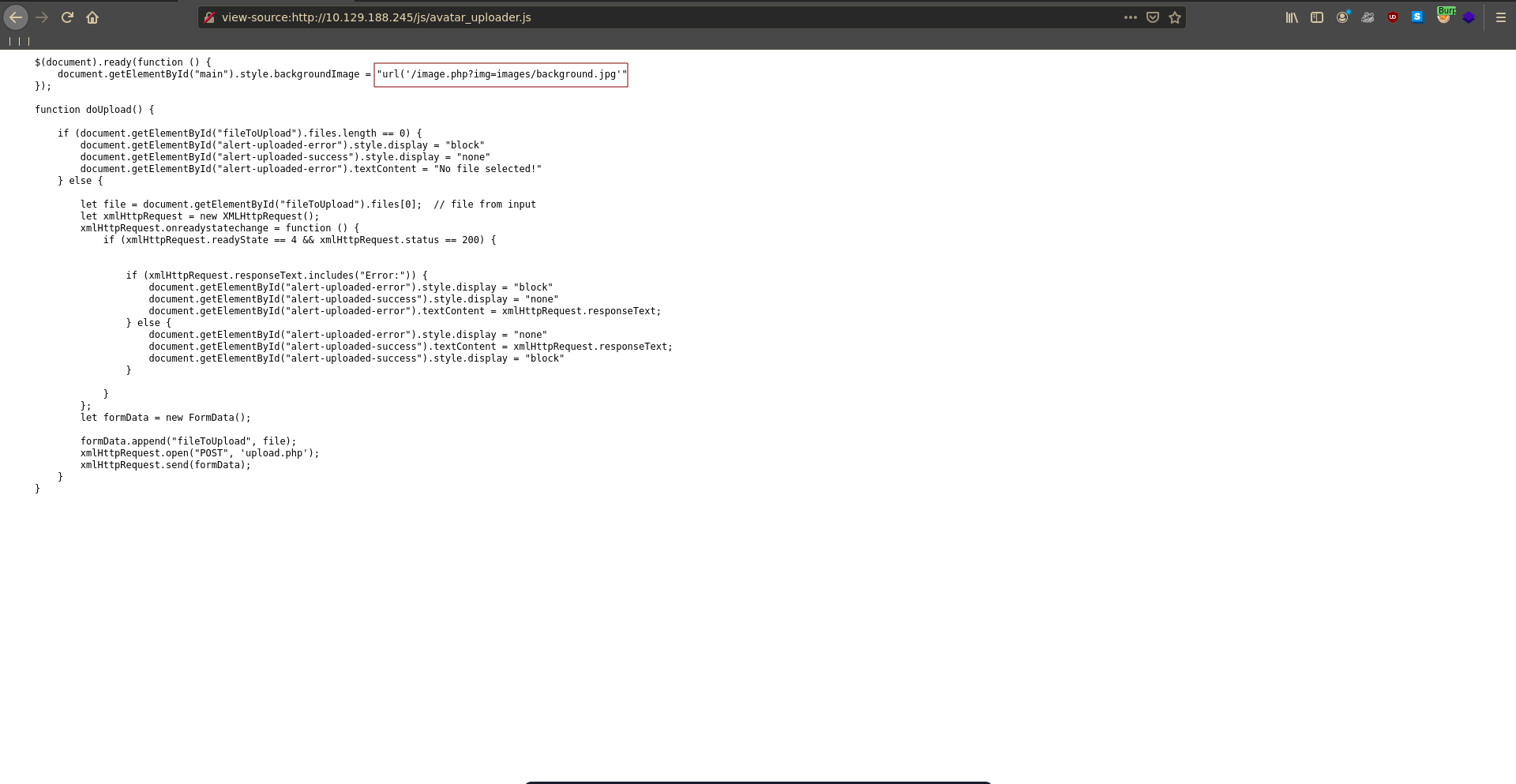Click the view-source URL address bar

point(632,17)
